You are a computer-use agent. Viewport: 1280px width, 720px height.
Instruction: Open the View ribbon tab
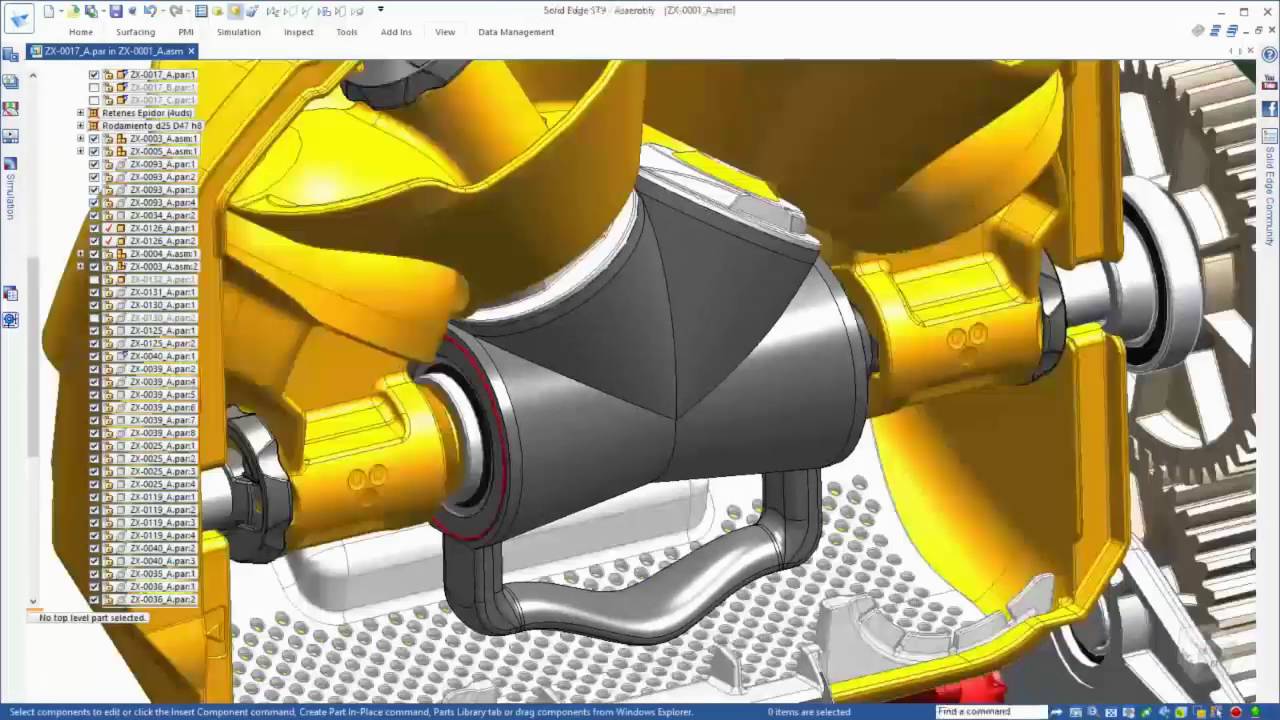[x=445, y=32]
